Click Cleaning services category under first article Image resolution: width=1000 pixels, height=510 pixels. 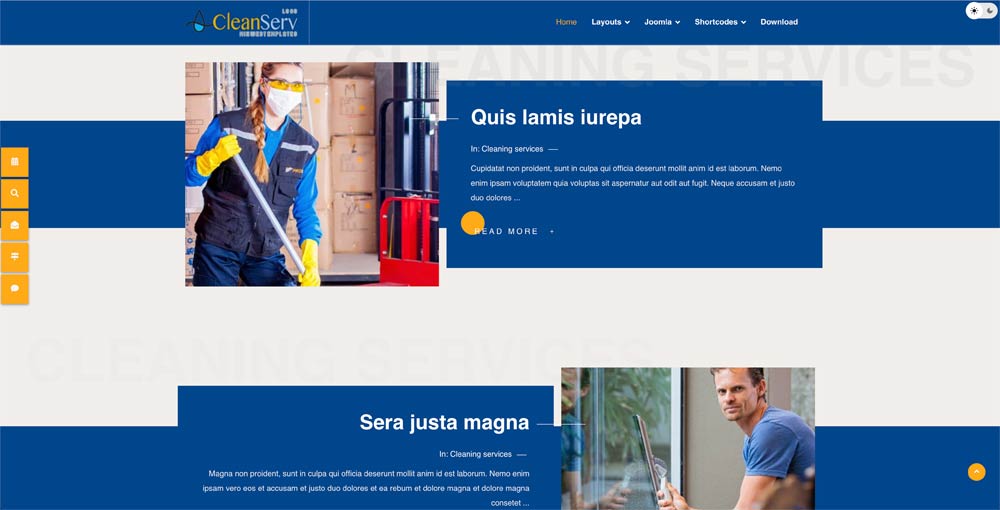(x=512, y=149)
